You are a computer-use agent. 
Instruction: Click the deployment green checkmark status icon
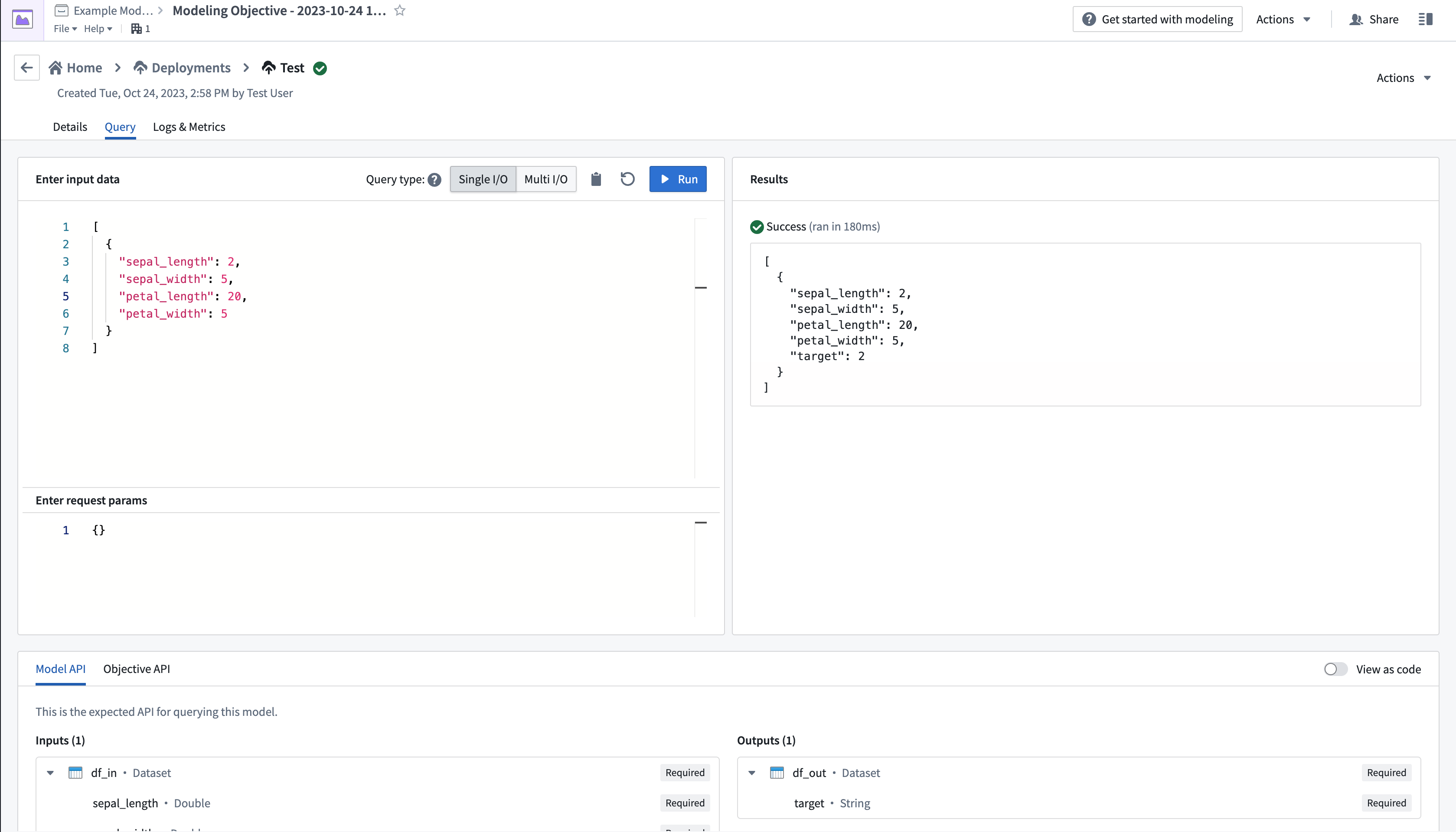tap(320, 68)
